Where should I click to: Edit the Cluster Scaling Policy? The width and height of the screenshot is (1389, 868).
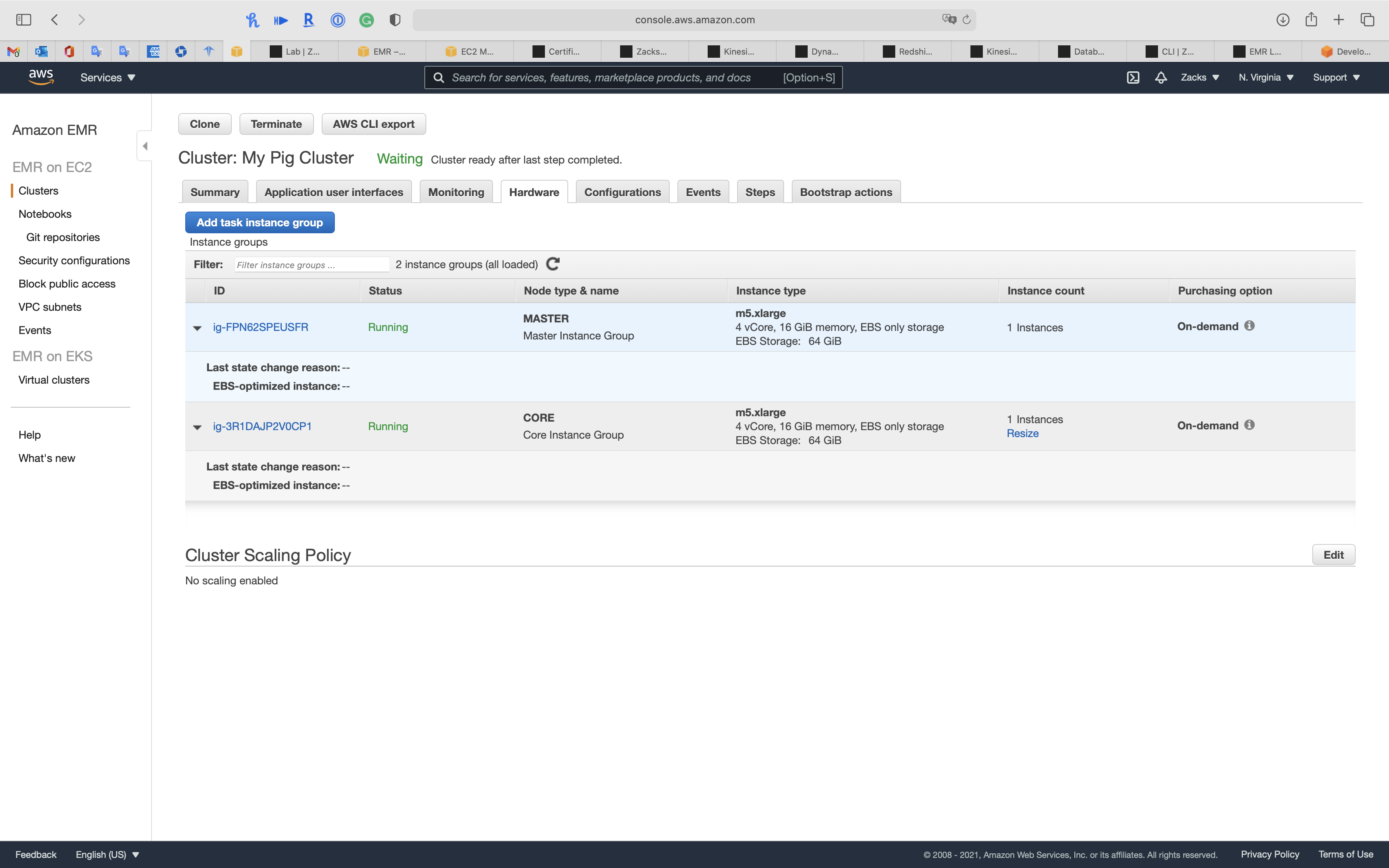point(1333,555)
